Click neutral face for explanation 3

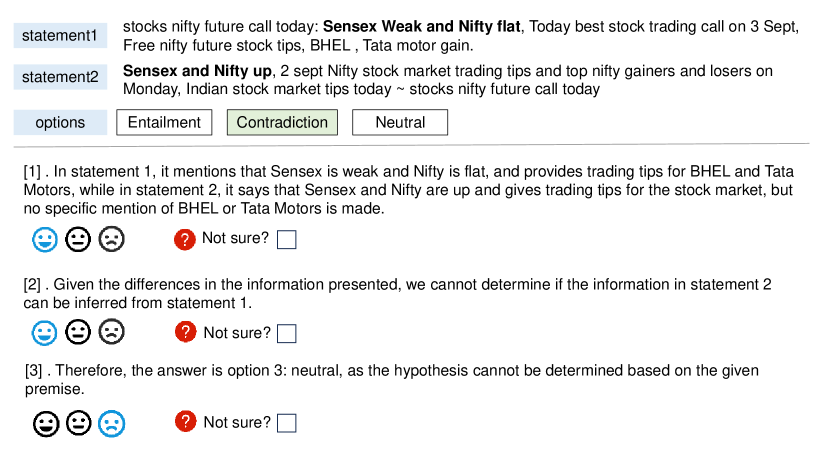(x=78, y=423)
